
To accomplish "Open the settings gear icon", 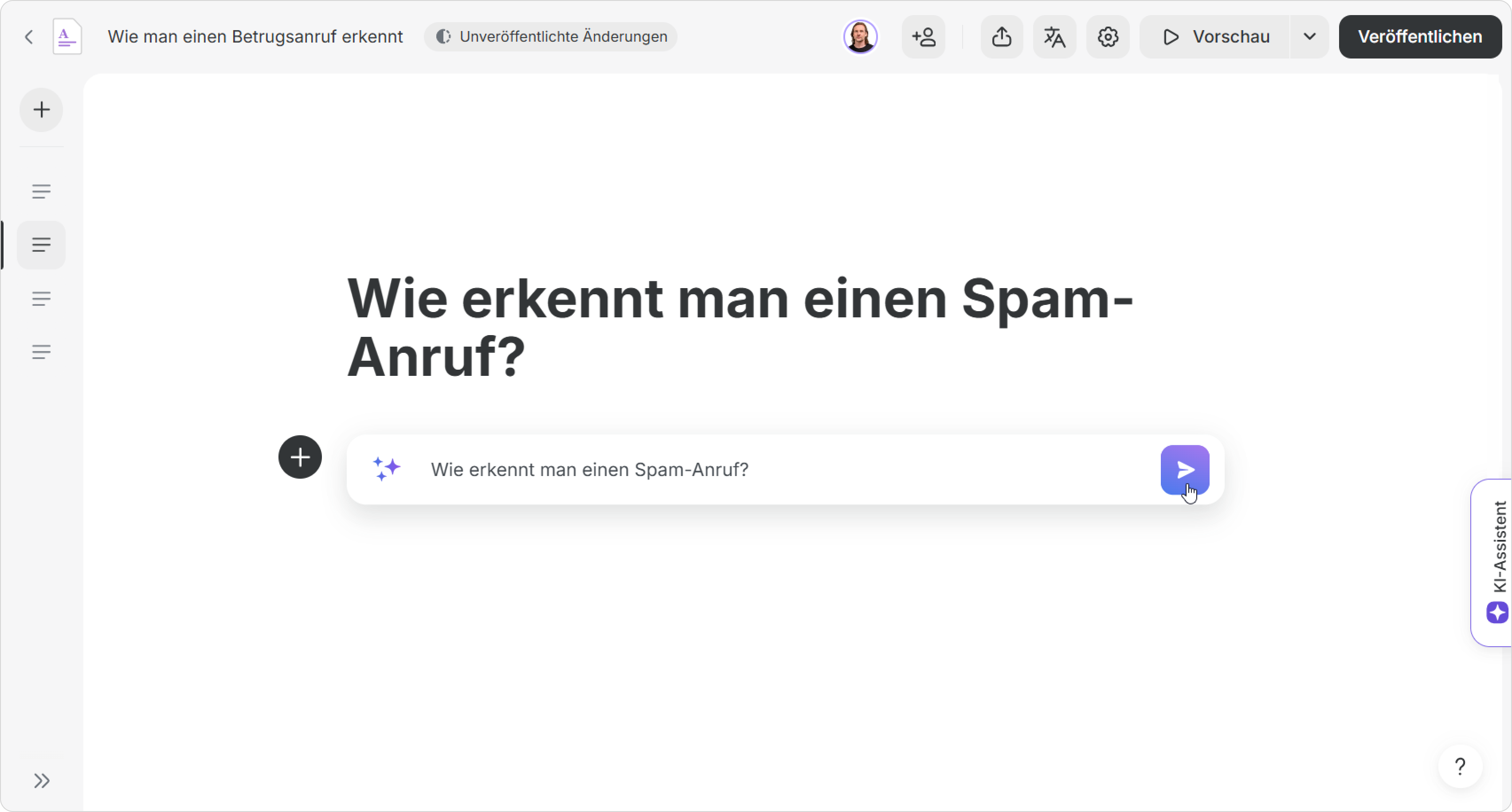I will 1108,37.
